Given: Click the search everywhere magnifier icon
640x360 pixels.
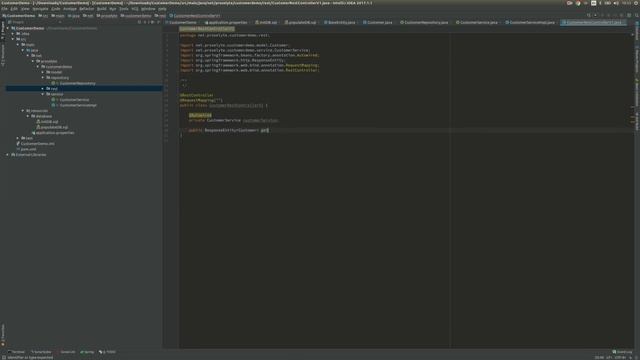Looking at the screenshot, I should pyautogui.click(x=637, y=16).
